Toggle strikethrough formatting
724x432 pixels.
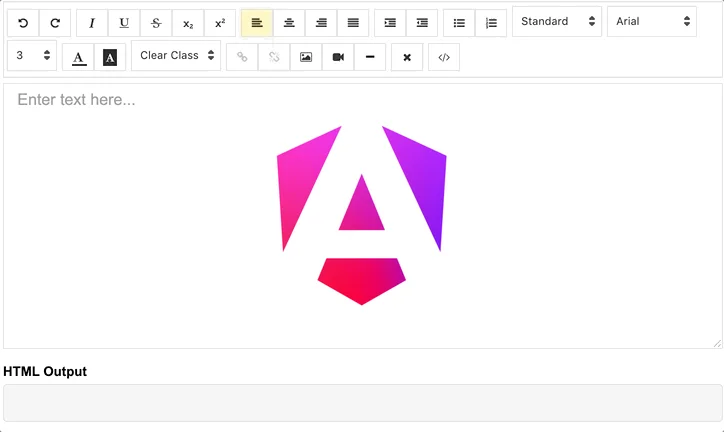coord(156,23)
